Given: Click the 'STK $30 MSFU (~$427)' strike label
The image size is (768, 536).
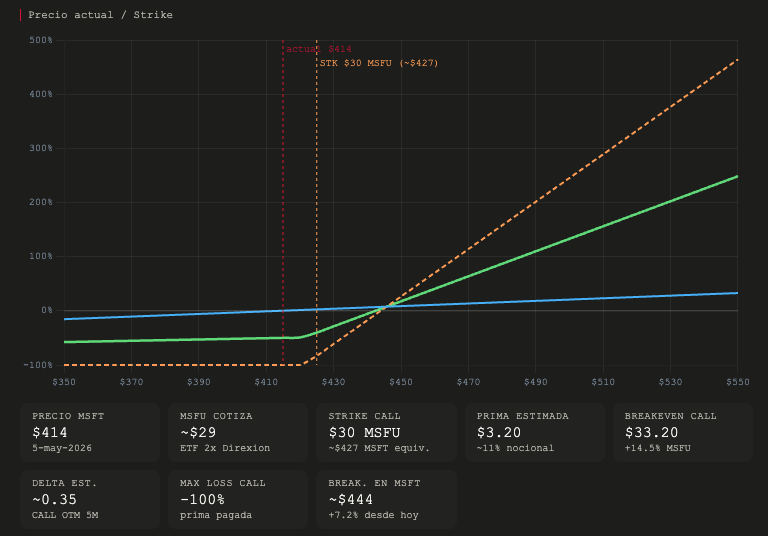Looking at the screenshot, I should [x=379, y=63].
